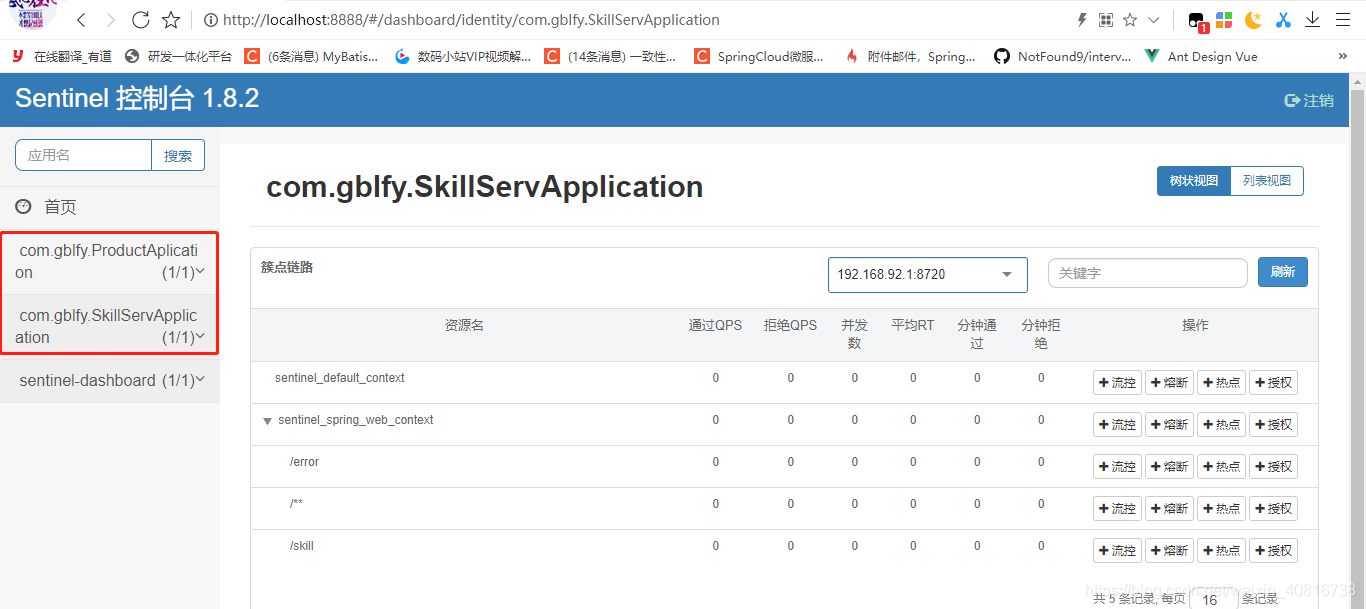This screenshot has height=609, width=1366.
Task: Add 授权 rule for /** resource
Action: [1273, 508]
